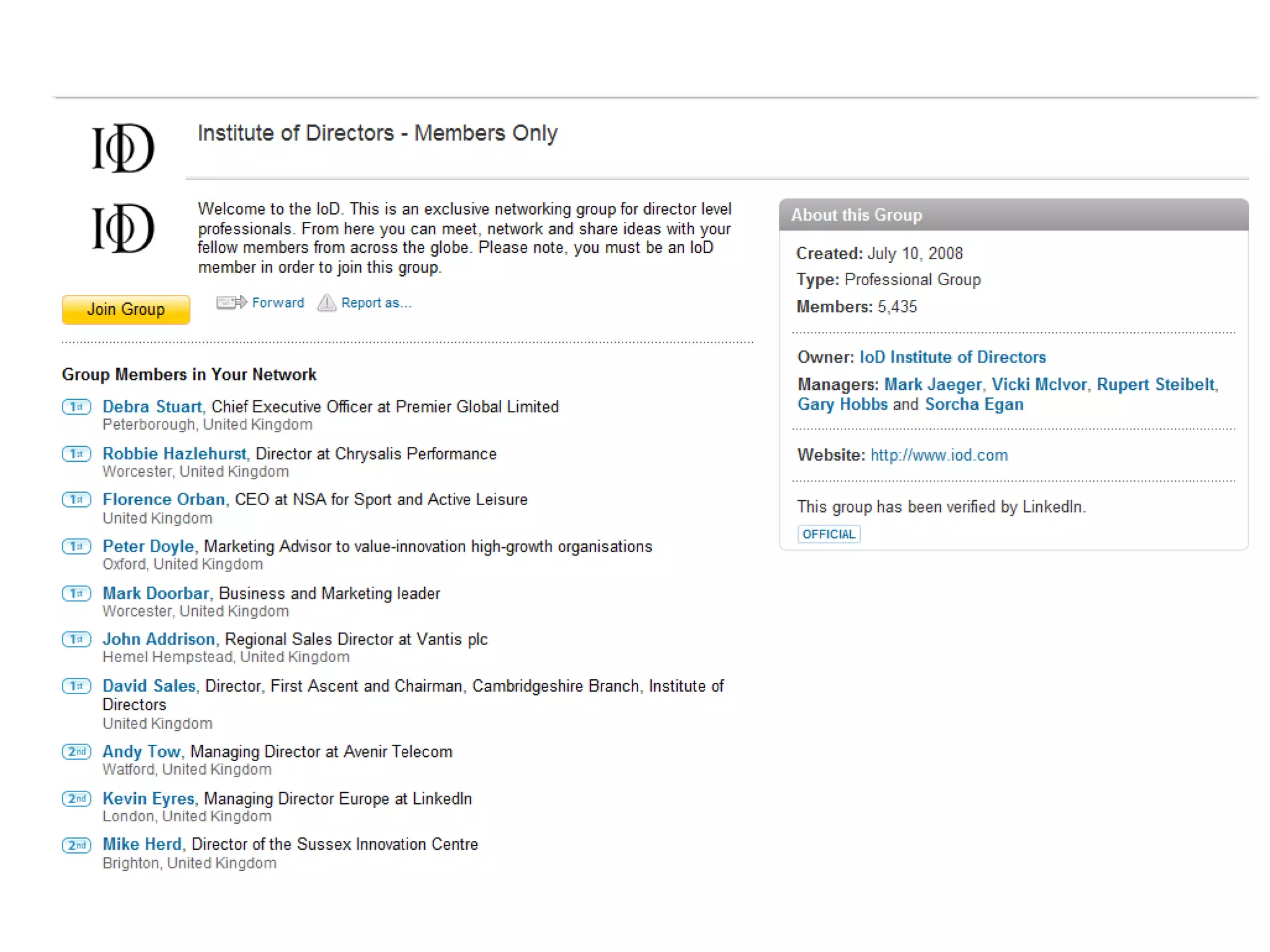This screenshot has height=952, width=1270.
Task: Open the Forward link
Action: click(278, 302)
